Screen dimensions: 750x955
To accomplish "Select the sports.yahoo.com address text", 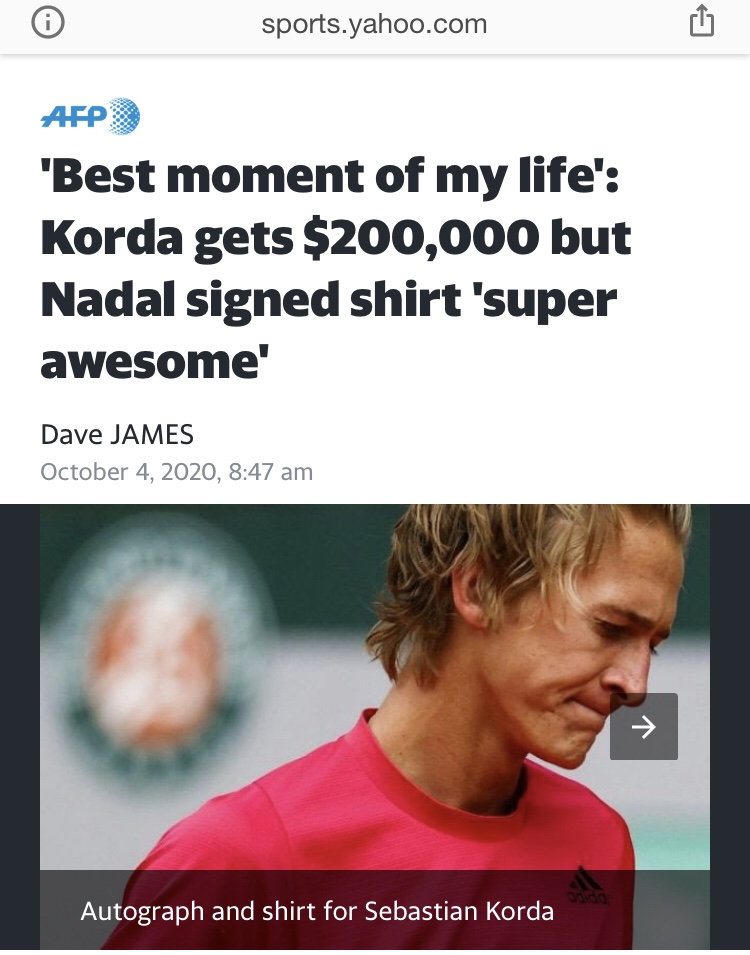I will pos(374,24).
